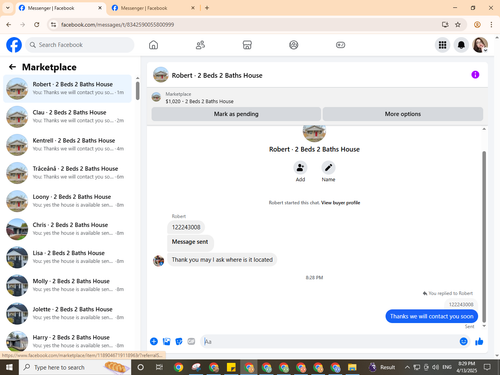This screenshot has width=500, height=375.
Task: Open Task View on the taskbar
Action: [159, 367]
